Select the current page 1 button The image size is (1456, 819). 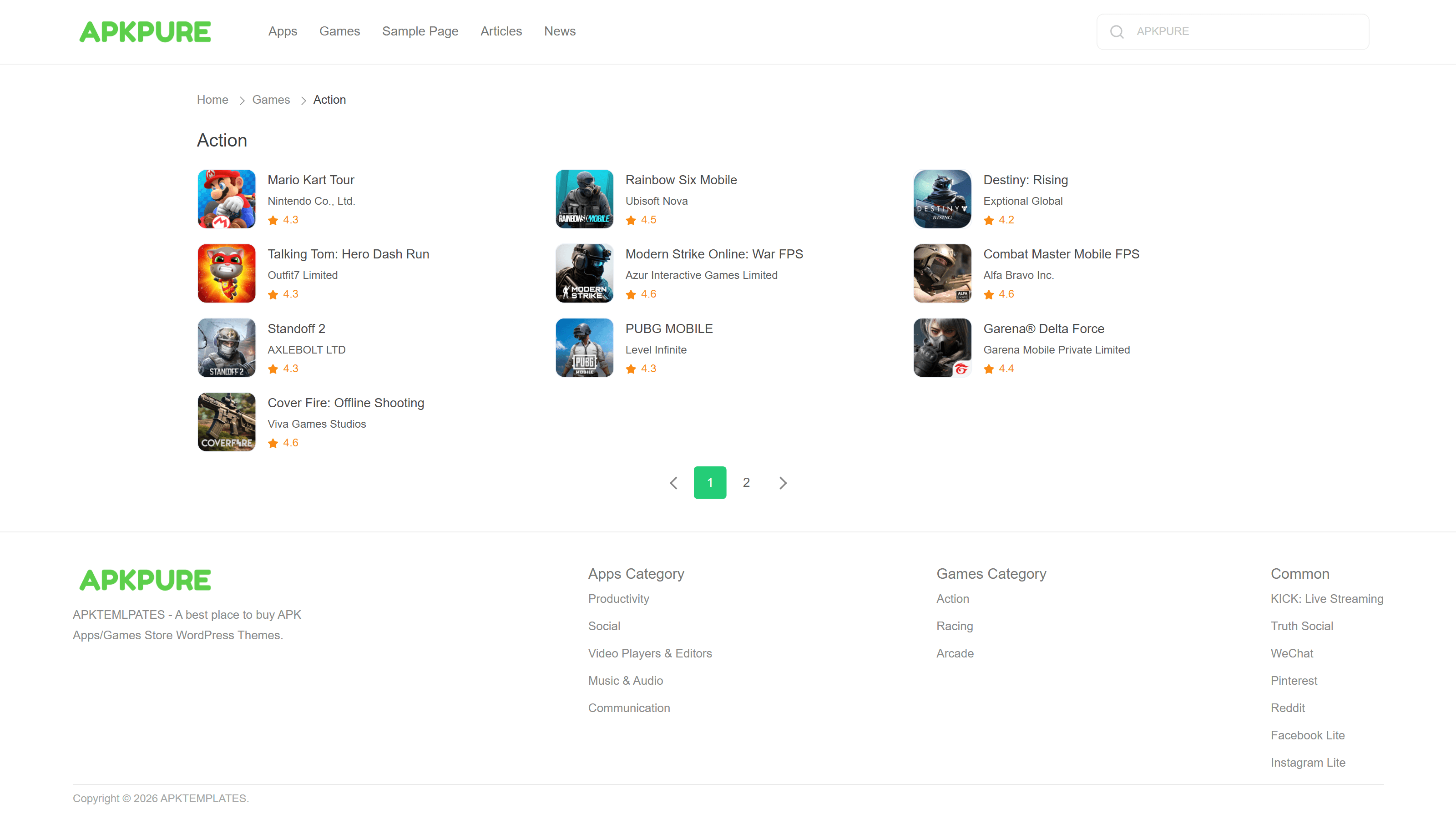point(710,483)
